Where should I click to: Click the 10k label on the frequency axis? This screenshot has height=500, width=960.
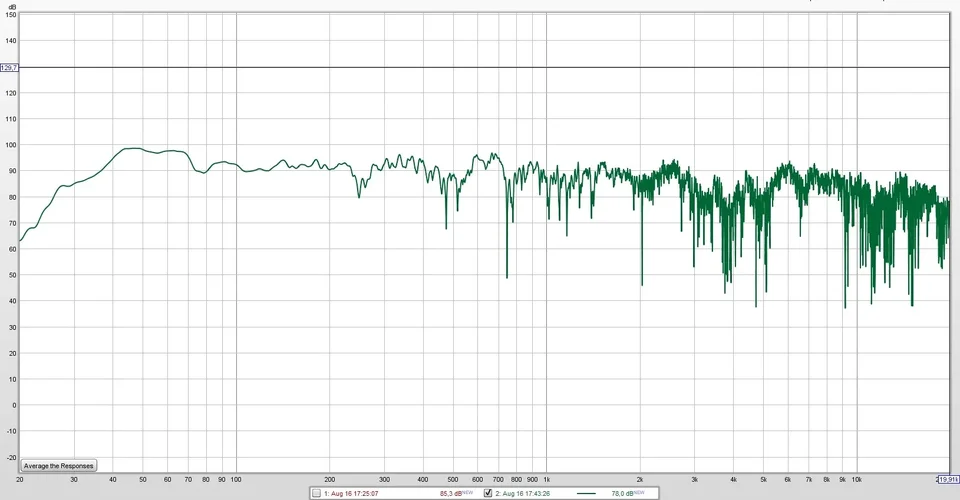point(857,480)
